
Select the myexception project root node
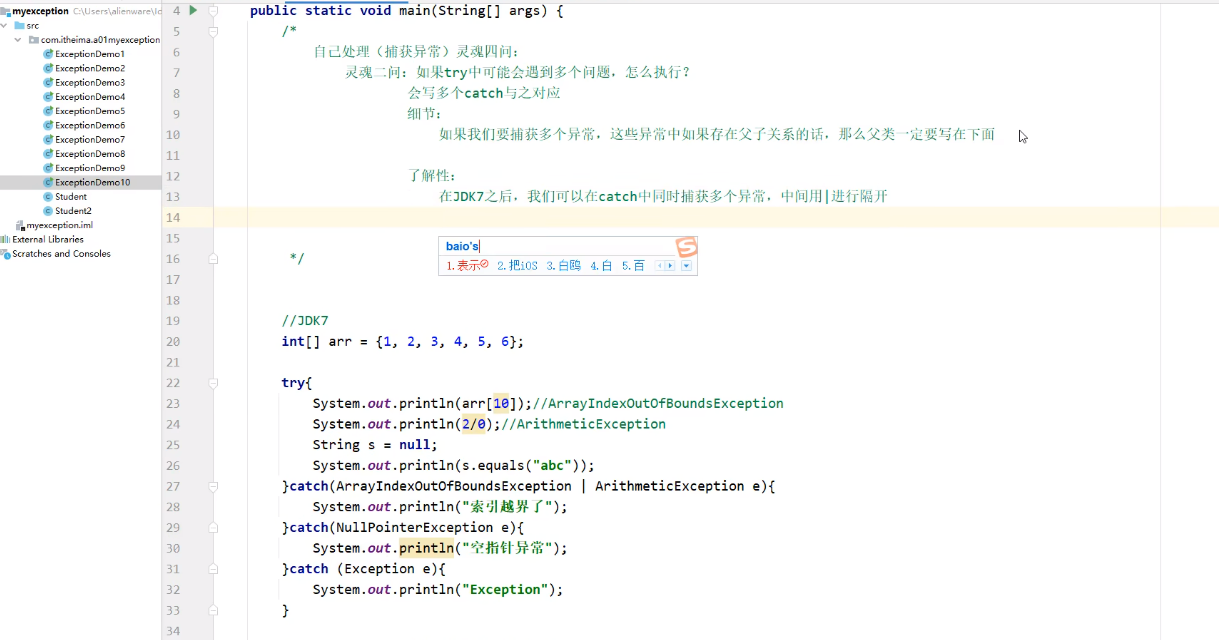tap(40, 11)
